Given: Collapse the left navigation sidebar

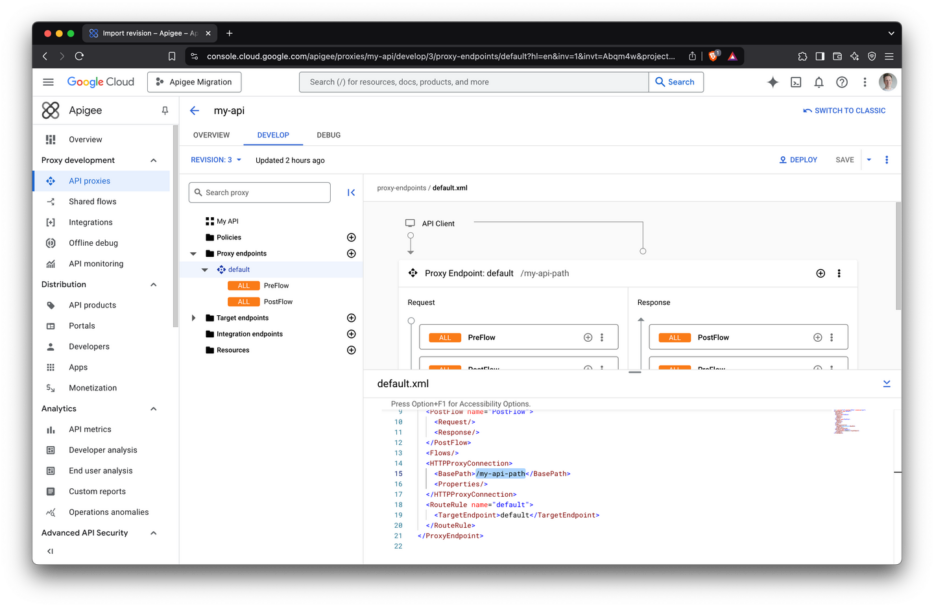Looking at the screenshot, I should [50, 551].
